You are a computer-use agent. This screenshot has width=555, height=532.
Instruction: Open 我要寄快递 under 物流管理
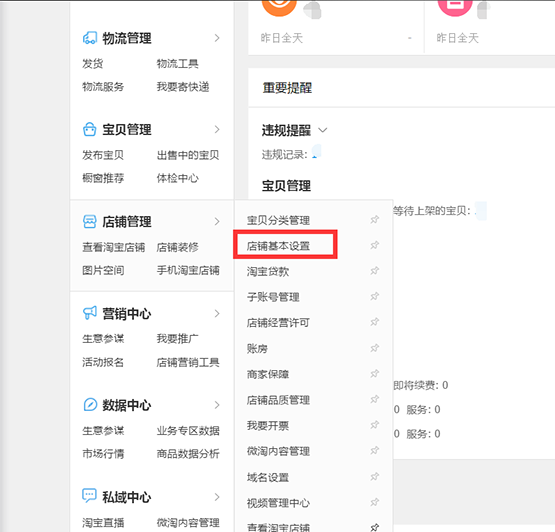coord(183,87)
